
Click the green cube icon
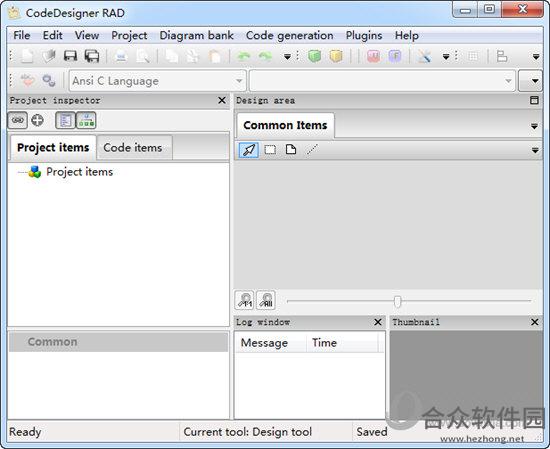314,56
